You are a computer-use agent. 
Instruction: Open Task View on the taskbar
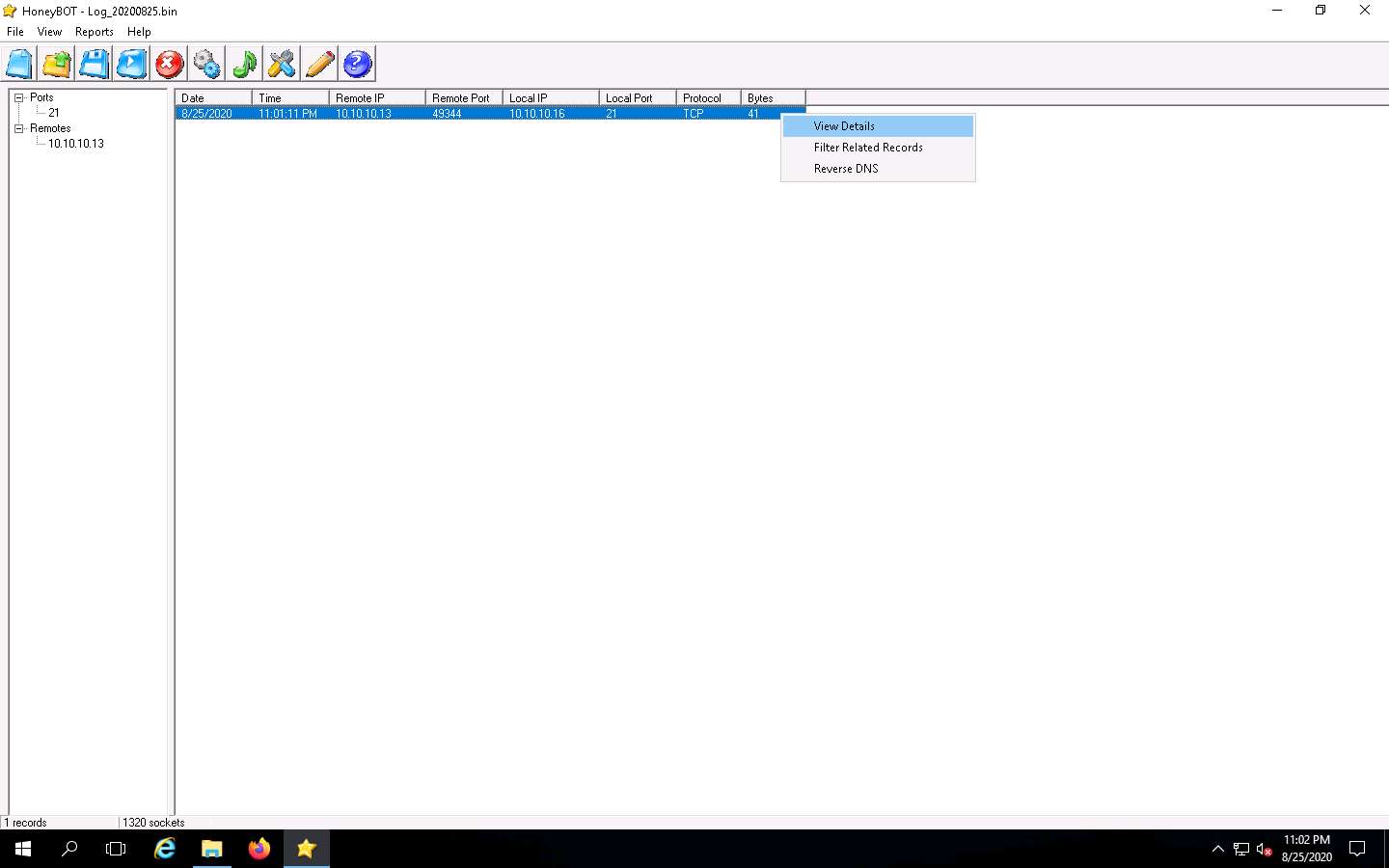coord(116,849)
